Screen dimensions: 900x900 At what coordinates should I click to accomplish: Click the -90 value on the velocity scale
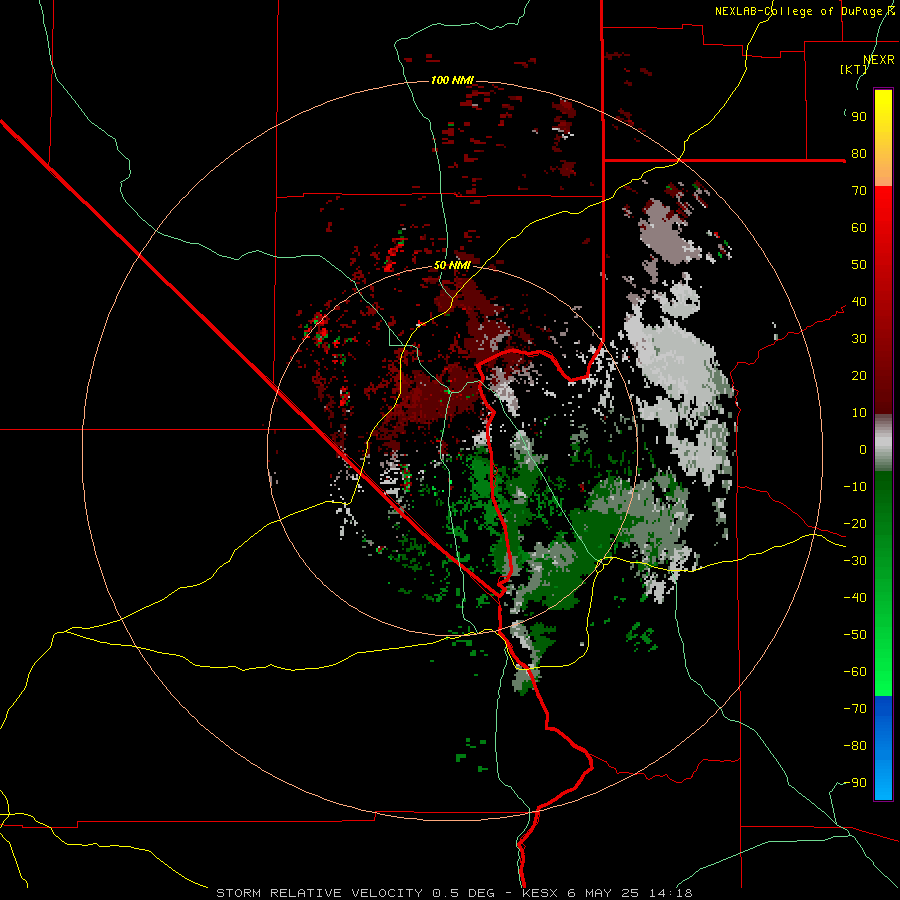coord(855,783)
